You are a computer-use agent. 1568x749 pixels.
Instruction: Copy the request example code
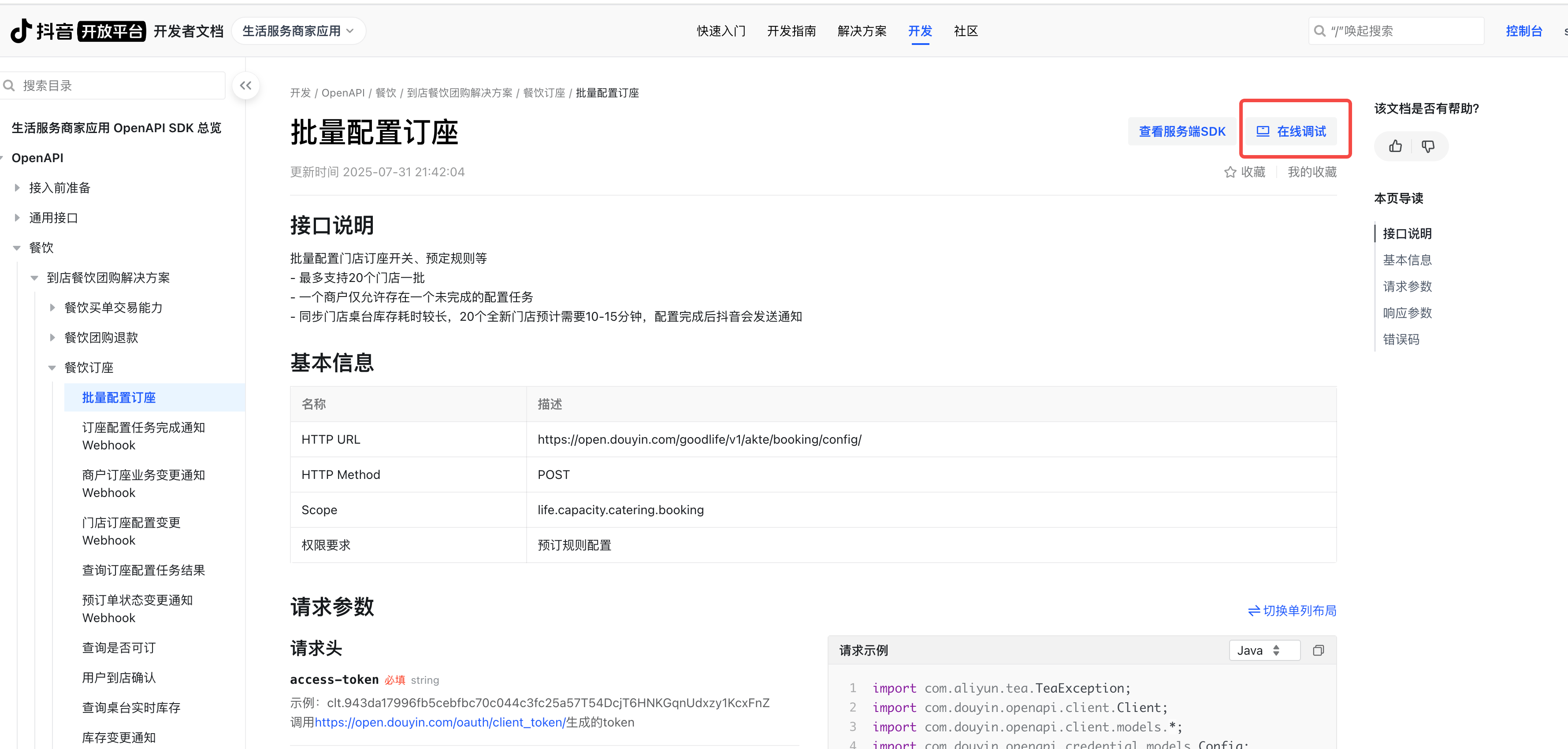[1318, 650]
